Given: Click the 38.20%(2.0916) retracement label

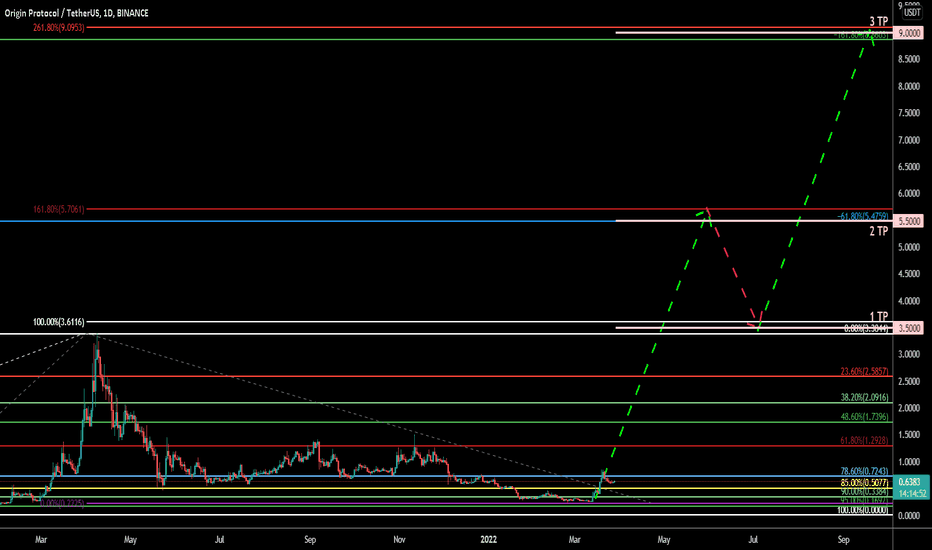Looking at the screenshot, I should (x=865, y=397).
